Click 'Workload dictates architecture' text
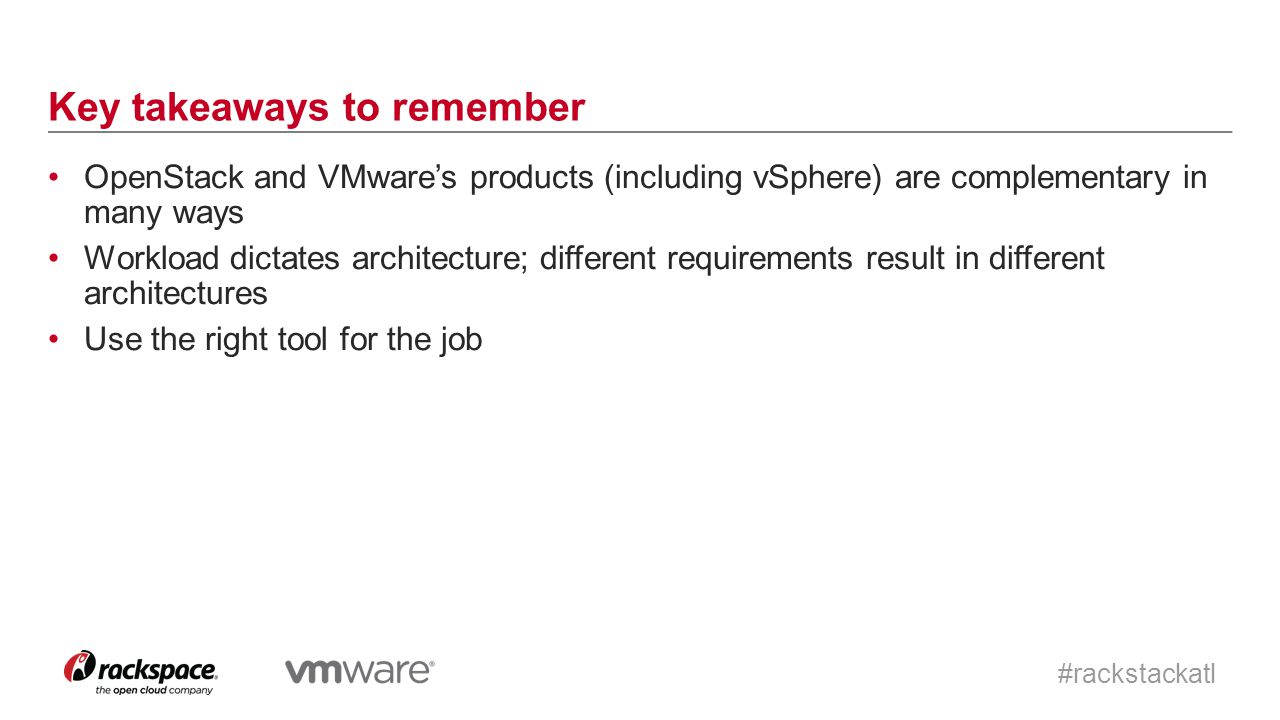 click(x=308, y=258)
